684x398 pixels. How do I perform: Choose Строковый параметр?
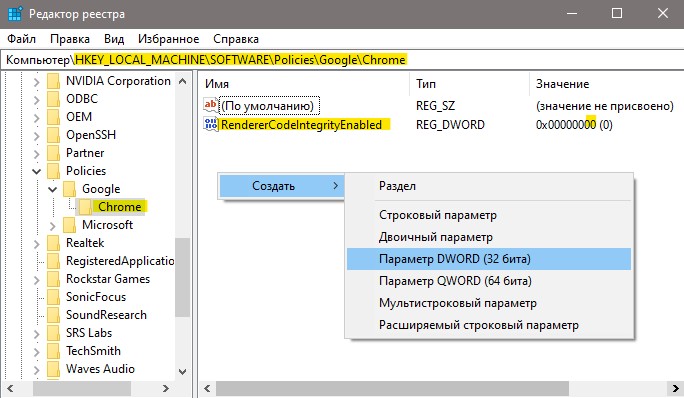click(x=489, y=215)
